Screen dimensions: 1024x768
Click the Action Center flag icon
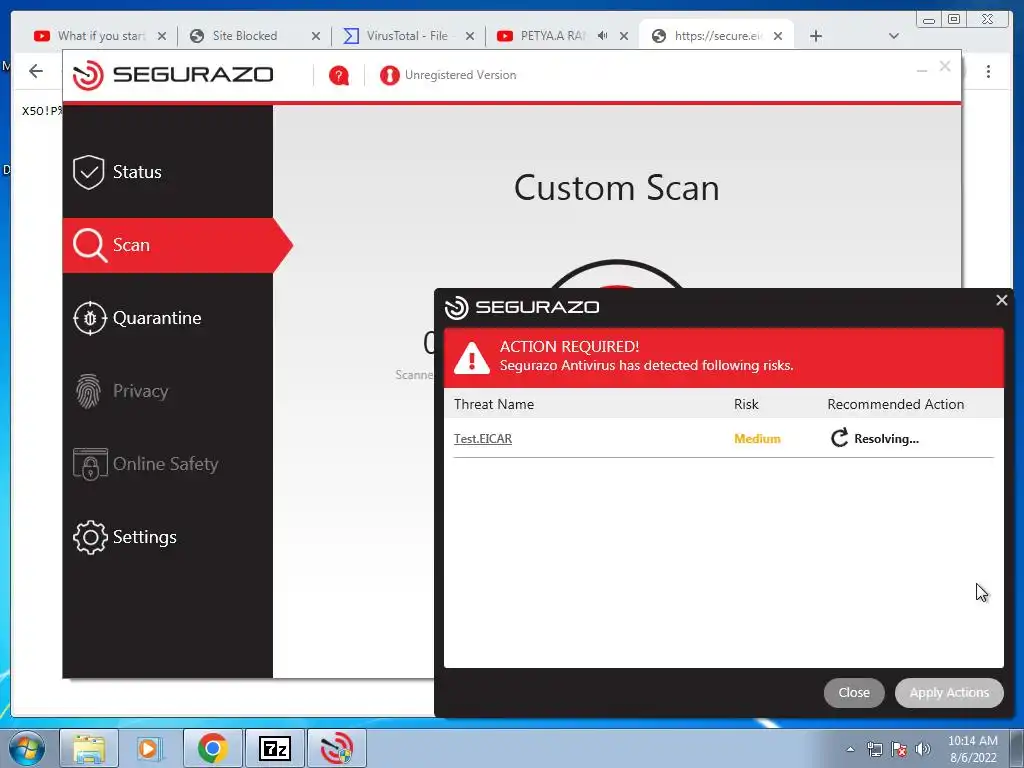(x=899, y=750)
